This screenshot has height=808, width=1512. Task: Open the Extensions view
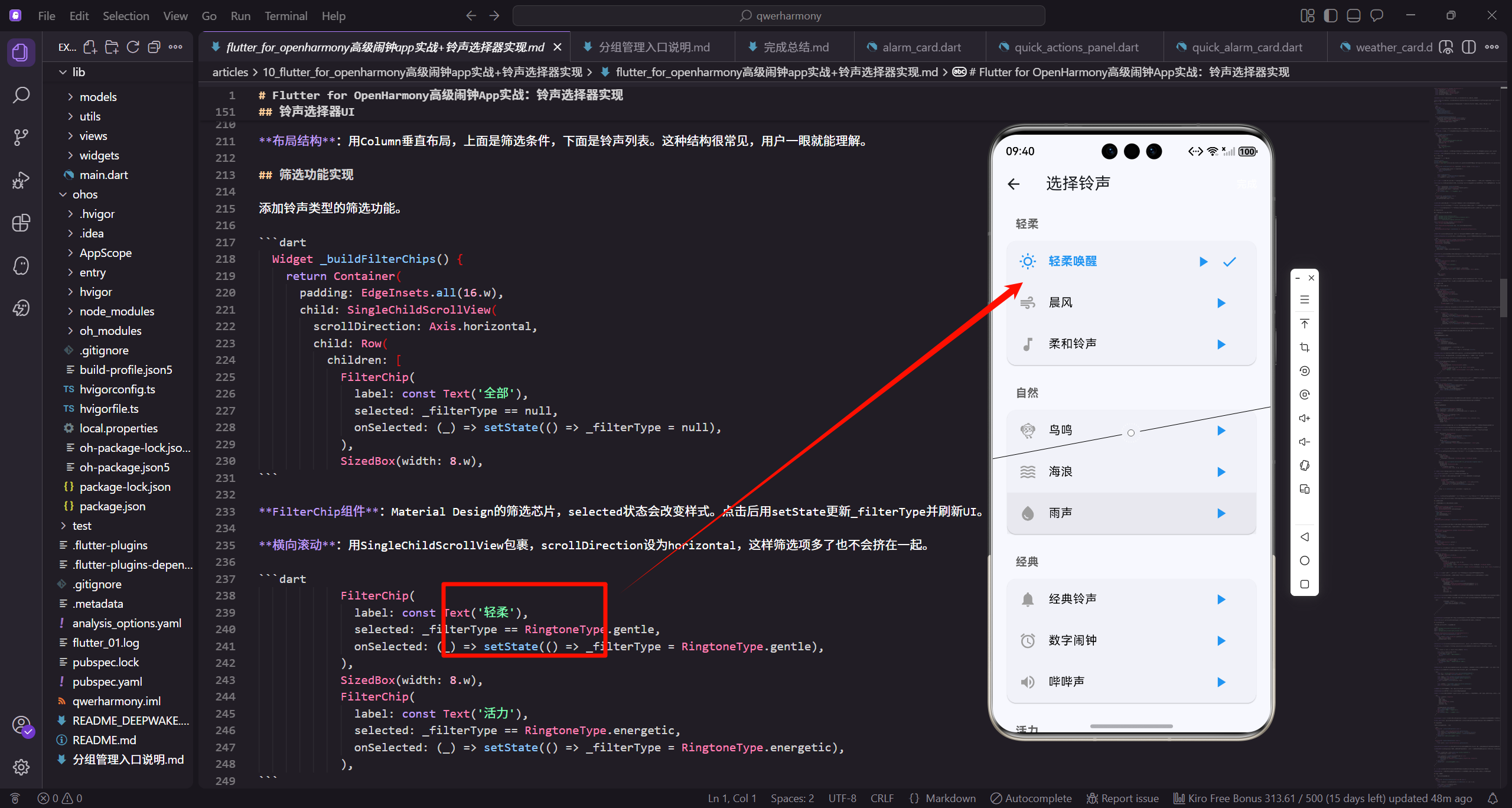tap(21, 223)
